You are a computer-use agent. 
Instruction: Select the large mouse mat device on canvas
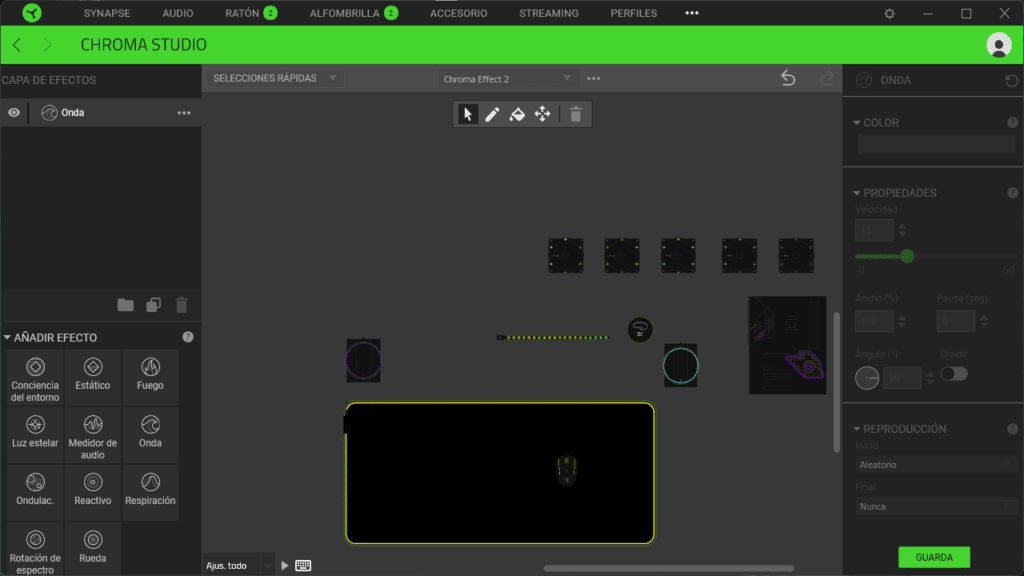click(500, 473)
